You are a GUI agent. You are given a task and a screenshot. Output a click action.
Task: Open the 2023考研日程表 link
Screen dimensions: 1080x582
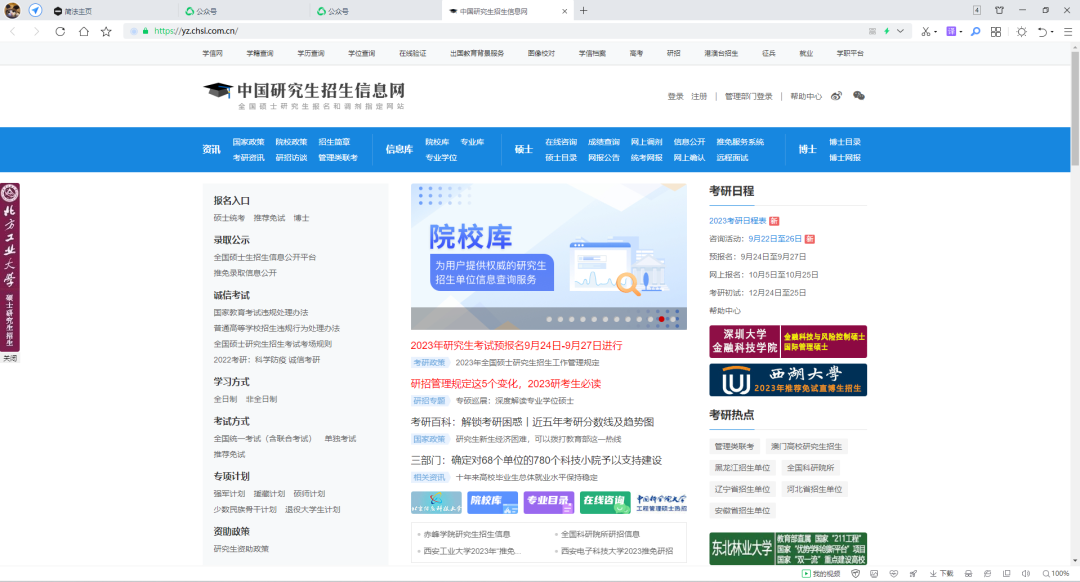pos(738,221)
